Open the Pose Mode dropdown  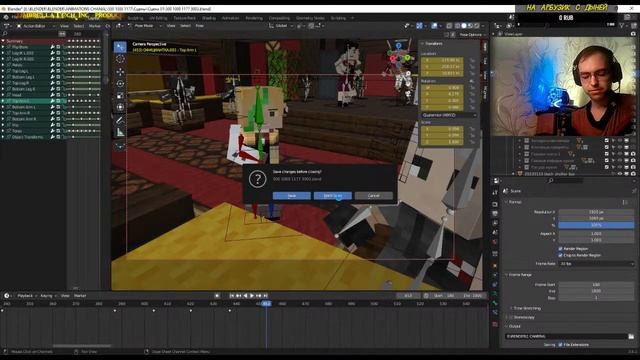tap(145, 25)
